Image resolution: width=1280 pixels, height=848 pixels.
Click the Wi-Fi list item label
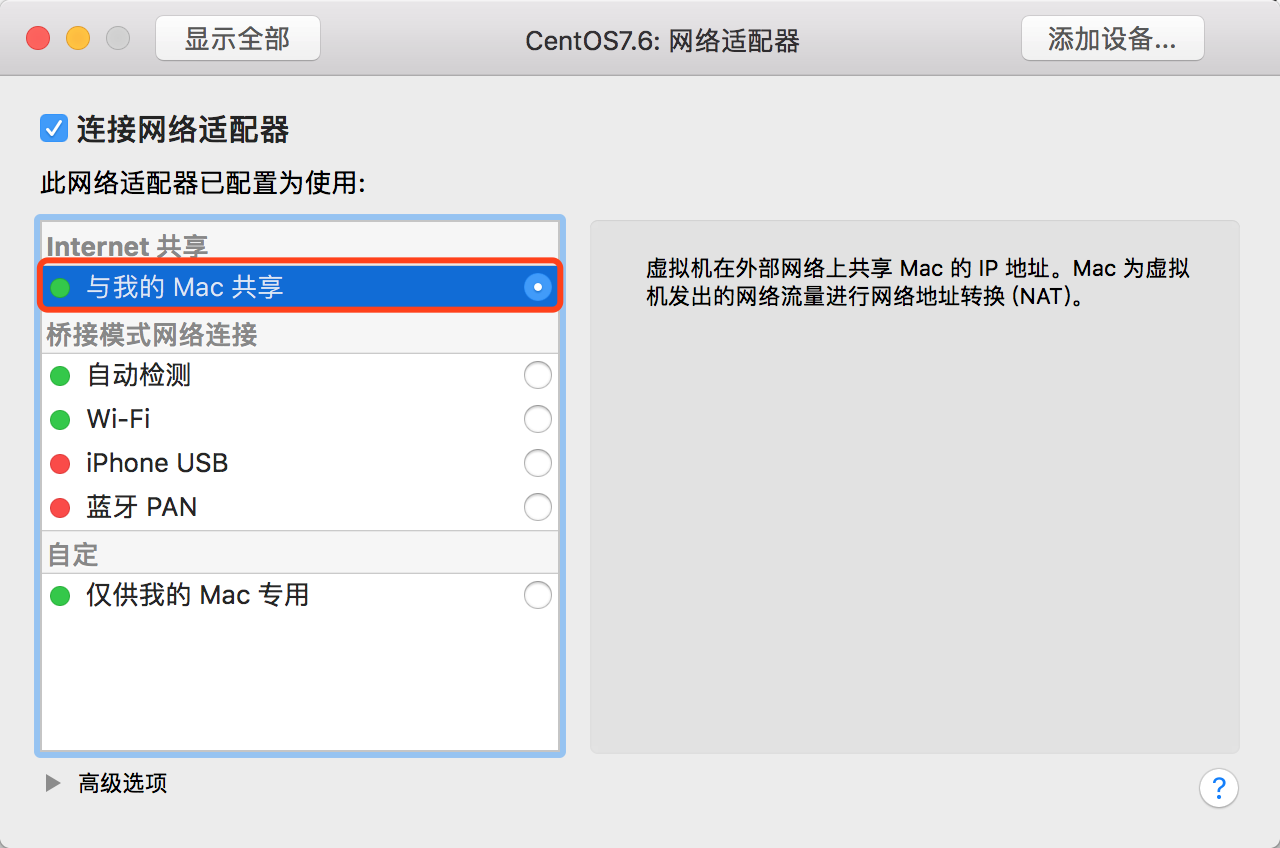(118, 419)
